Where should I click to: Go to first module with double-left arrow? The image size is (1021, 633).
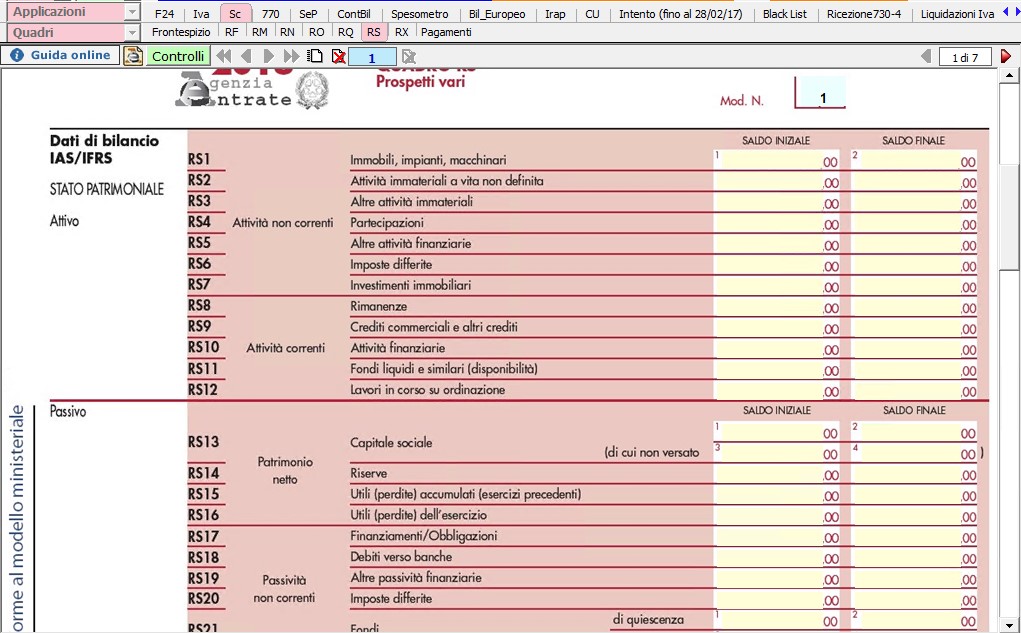(x=223, y=57)
